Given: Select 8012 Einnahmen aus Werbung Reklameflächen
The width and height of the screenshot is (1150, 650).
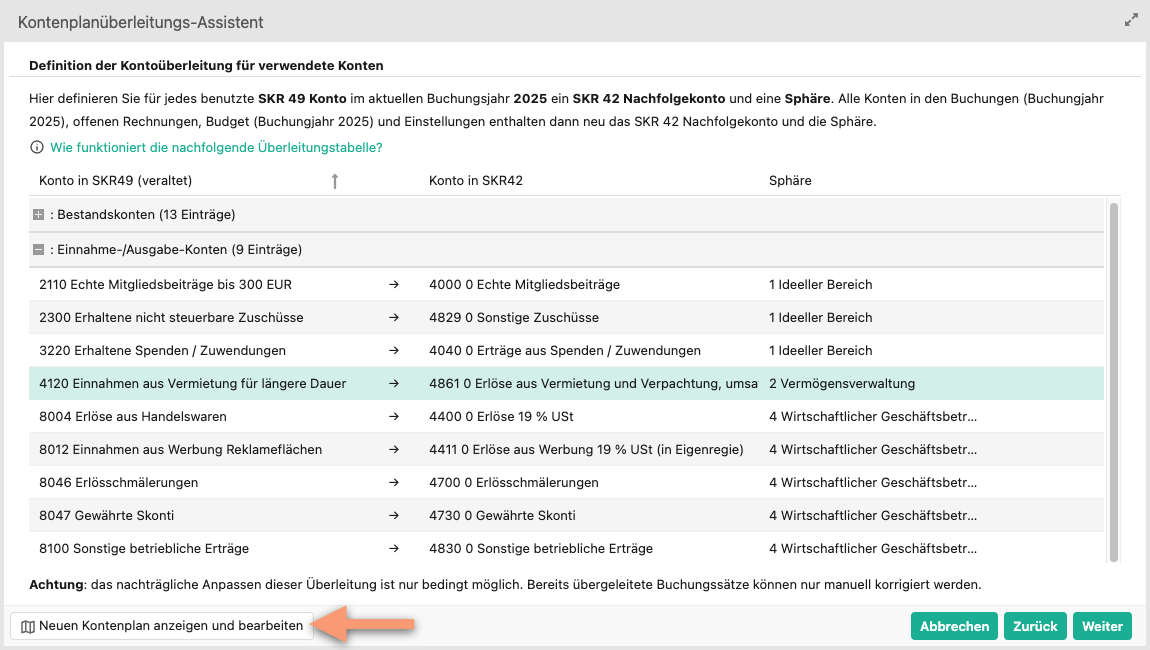Looking at the screenshot, I should pyautogui.click(x=180, y=450).
